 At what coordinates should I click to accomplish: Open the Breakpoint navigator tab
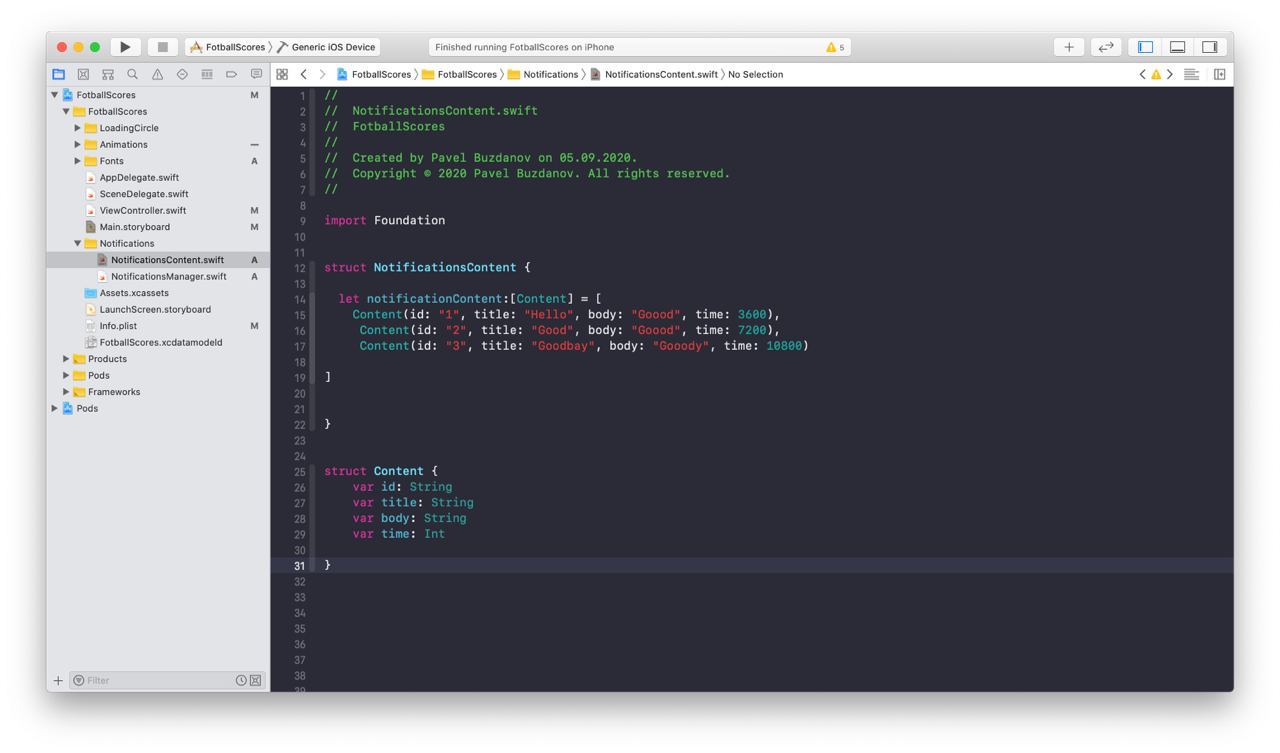click(231, 74)
